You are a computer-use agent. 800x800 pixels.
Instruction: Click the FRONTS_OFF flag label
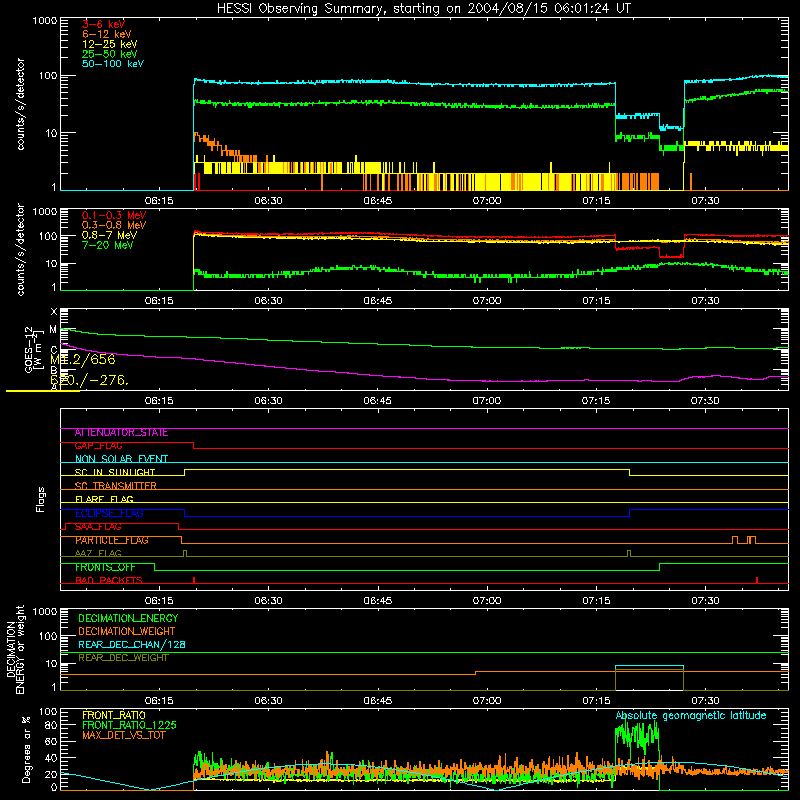pyautogui.click(x=105, y=567)
